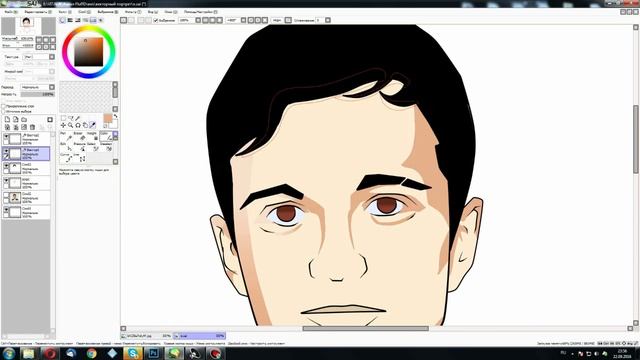Toggle visibility of the highlighted vector layer
Image resolution: width=640 pixels, height=360 pixels.
click(6, 151)
